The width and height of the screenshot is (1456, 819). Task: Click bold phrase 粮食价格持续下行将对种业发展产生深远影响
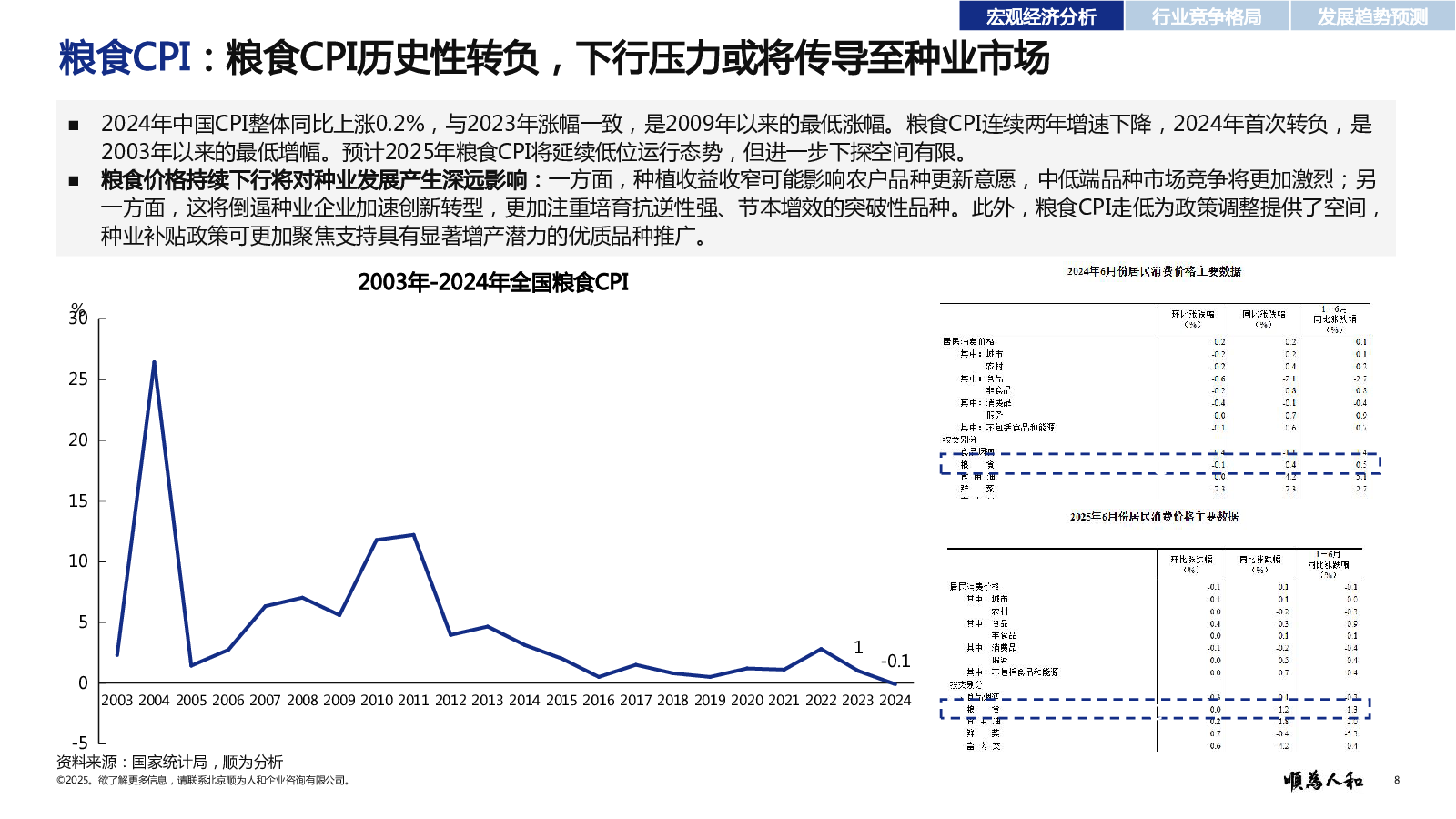(x=314, y=180)
